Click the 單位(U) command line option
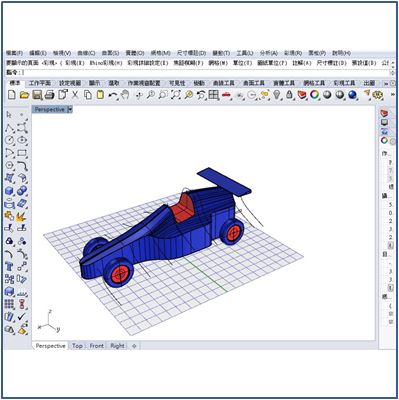399x400 pixels. (x=242, y=63)
